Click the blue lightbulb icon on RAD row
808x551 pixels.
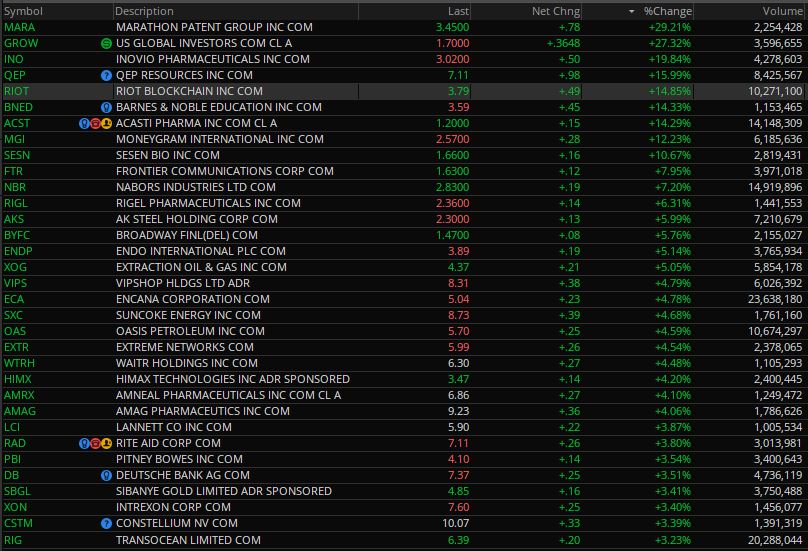[x=84, y=444]
